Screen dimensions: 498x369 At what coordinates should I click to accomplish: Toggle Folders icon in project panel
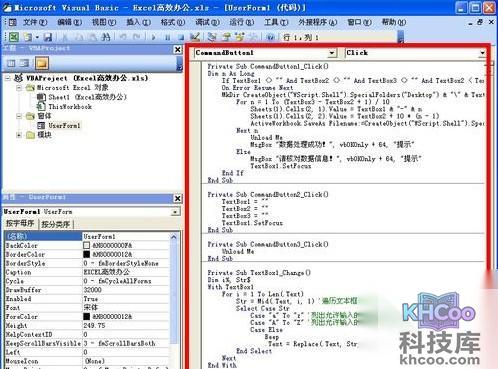coord(42,63)
